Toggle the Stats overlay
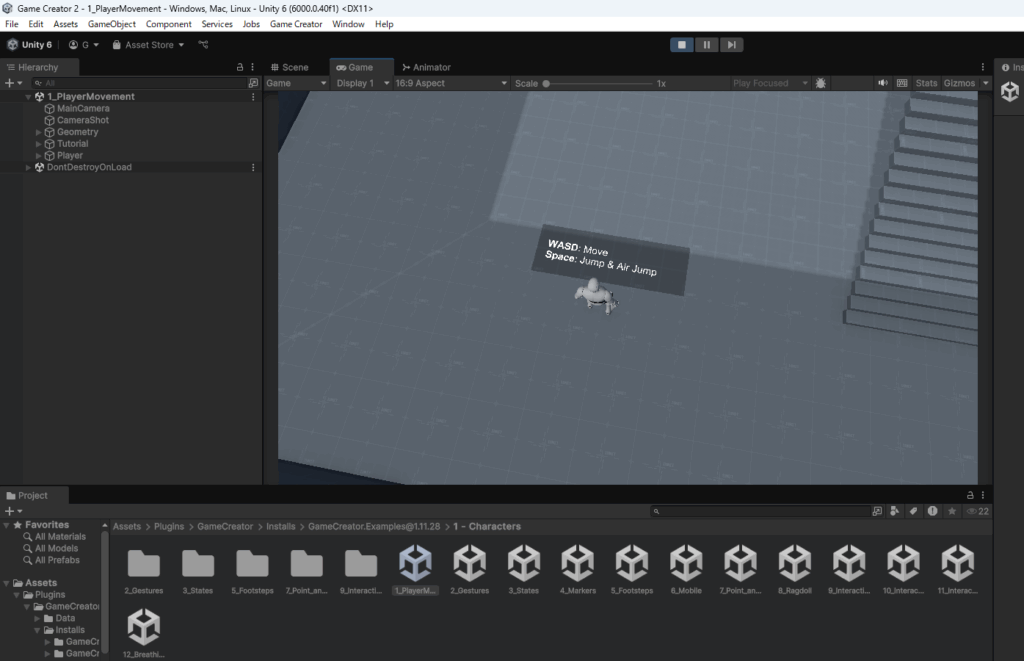 926,83
